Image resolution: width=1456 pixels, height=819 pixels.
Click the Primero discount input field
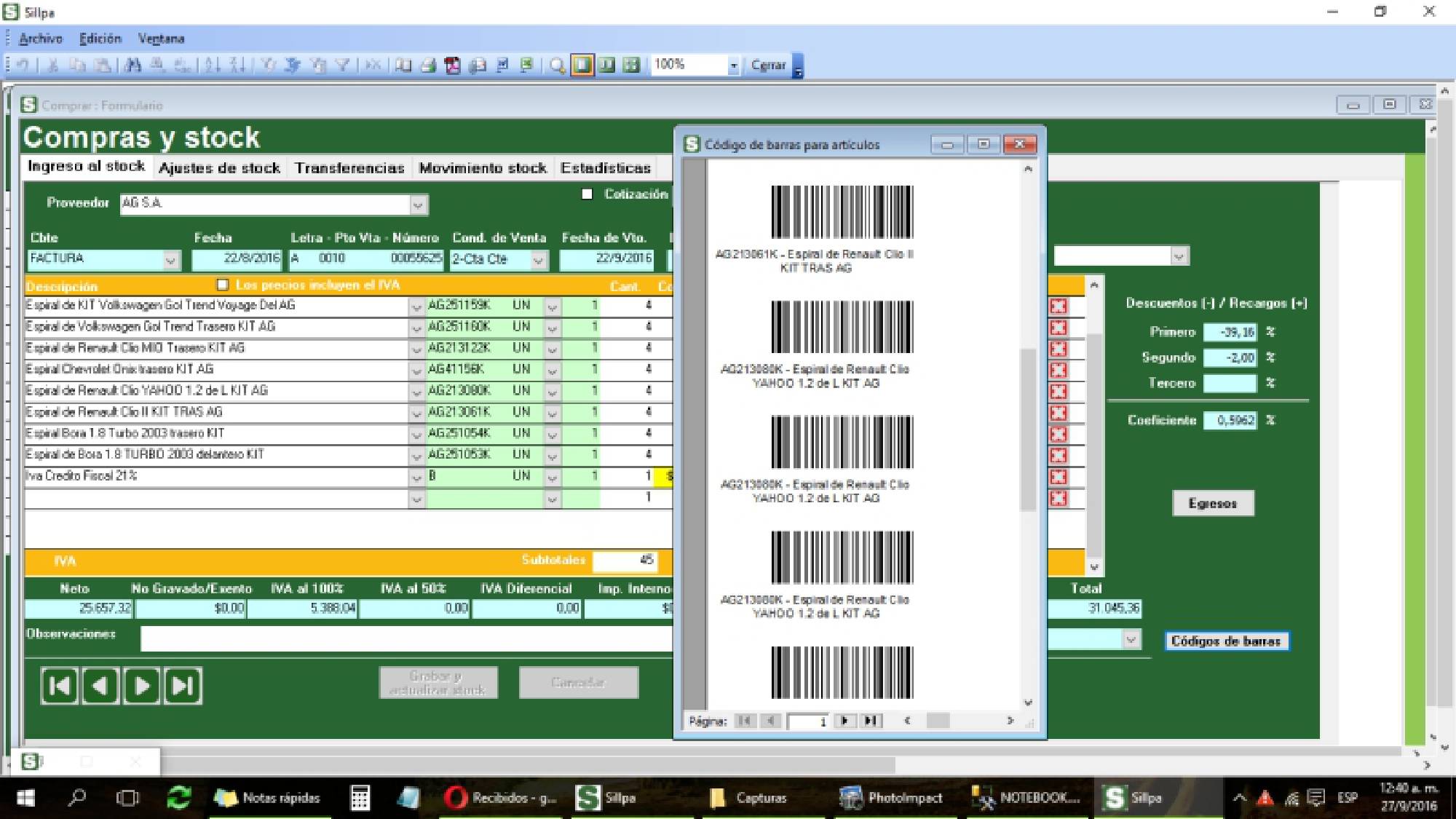(x=1230, y=333)
